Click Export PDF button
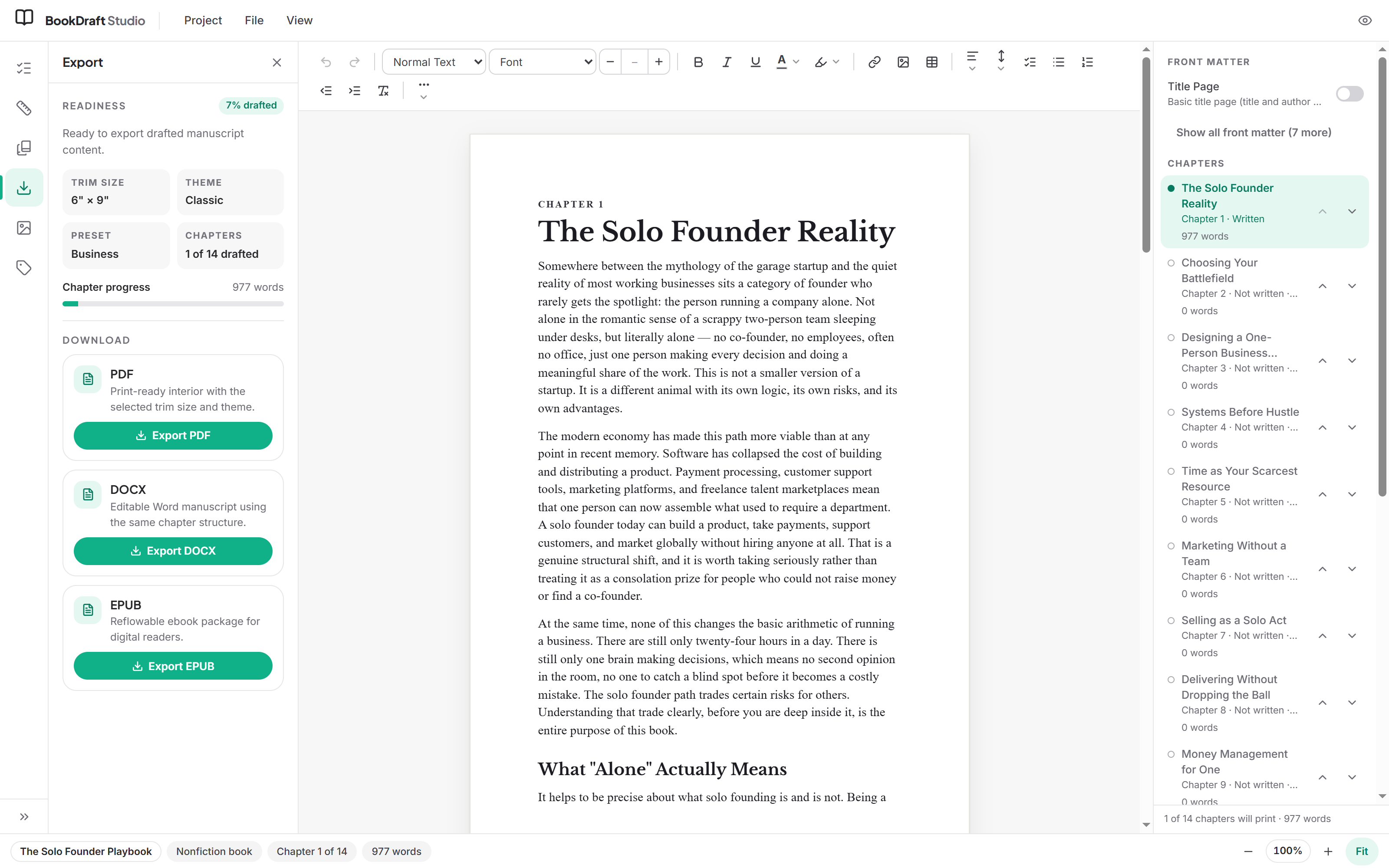Screen dimensions: 1389x868 click(x=173, y=436)
